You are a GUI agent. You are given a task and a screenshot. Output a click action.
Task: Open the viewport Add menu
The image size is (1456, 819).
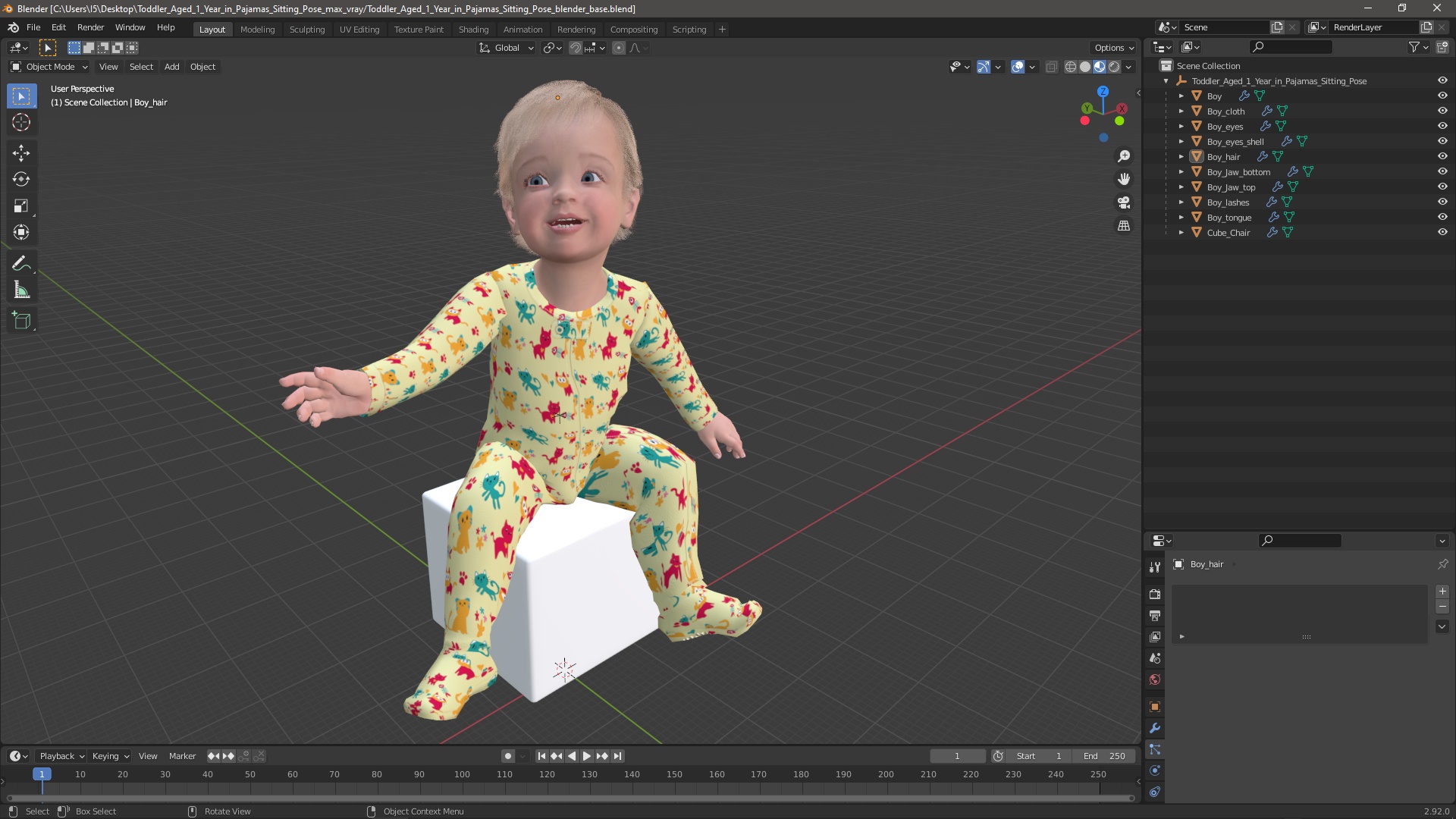pyautogui.click(x=172, y=67)
